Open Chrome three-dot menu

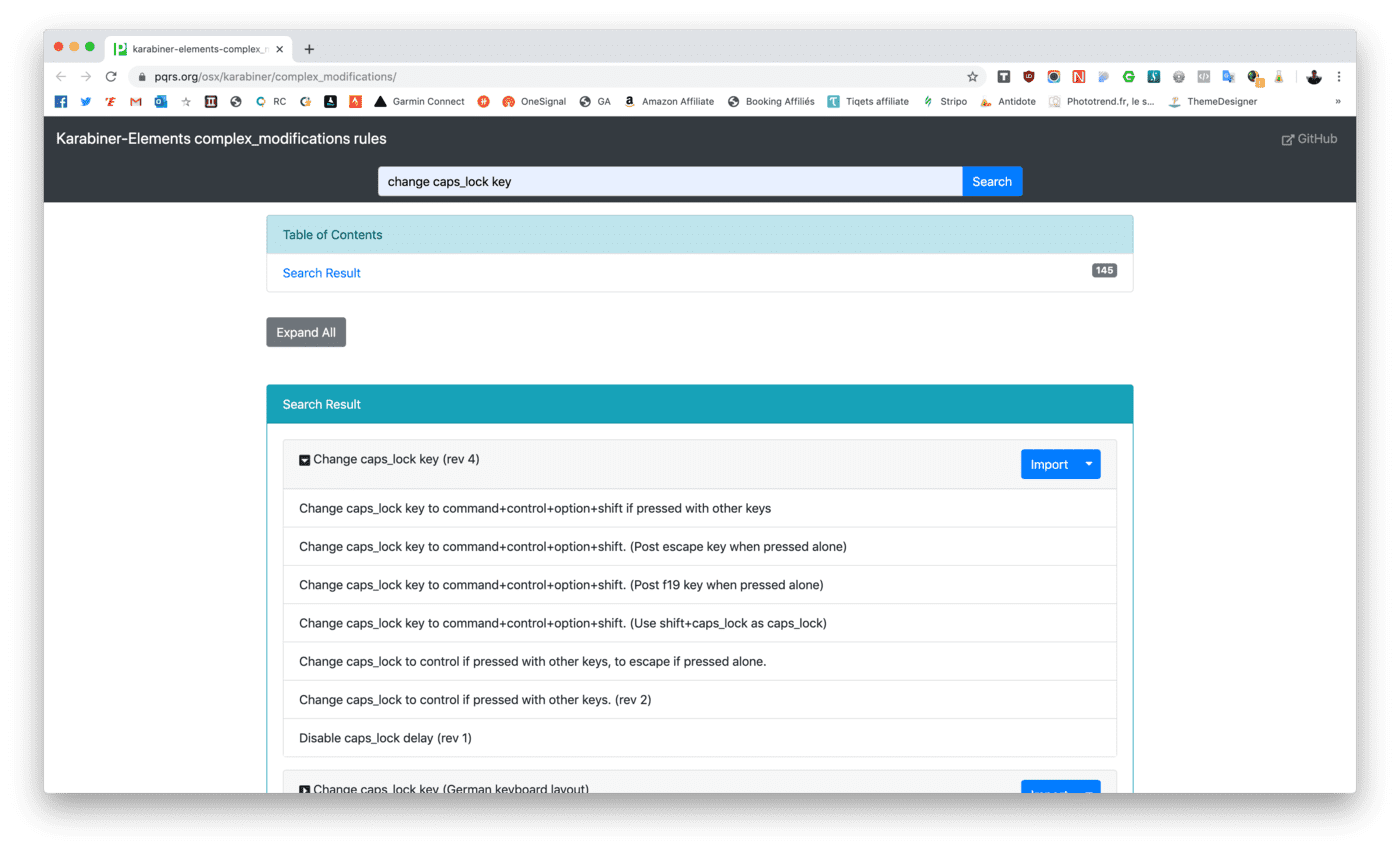(x=1339, y=76)
